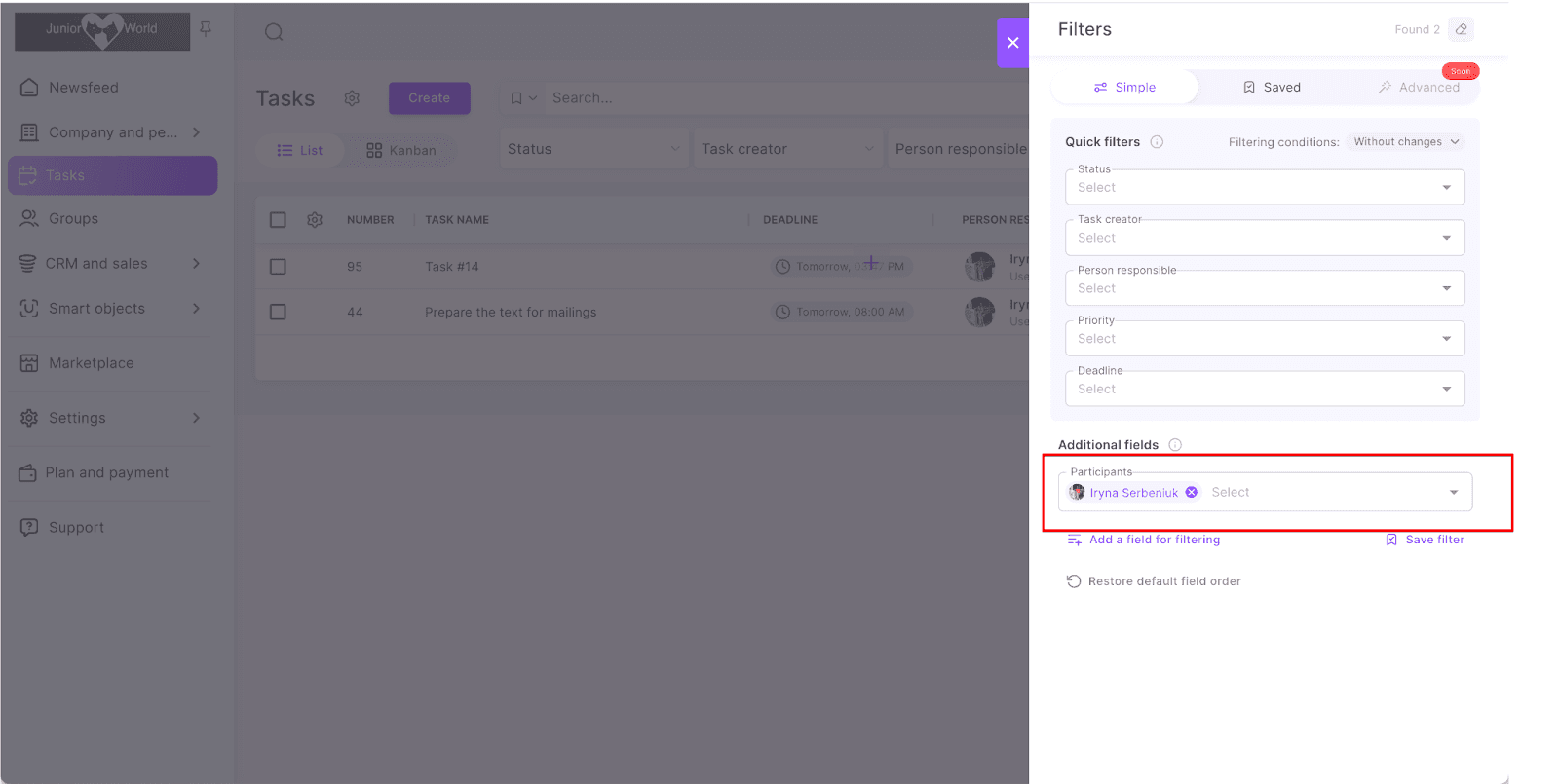Remove Iryna Serbeniuk from Participants filter
This screenshot has width=1559, height=784.
(x=1191, y=493)
